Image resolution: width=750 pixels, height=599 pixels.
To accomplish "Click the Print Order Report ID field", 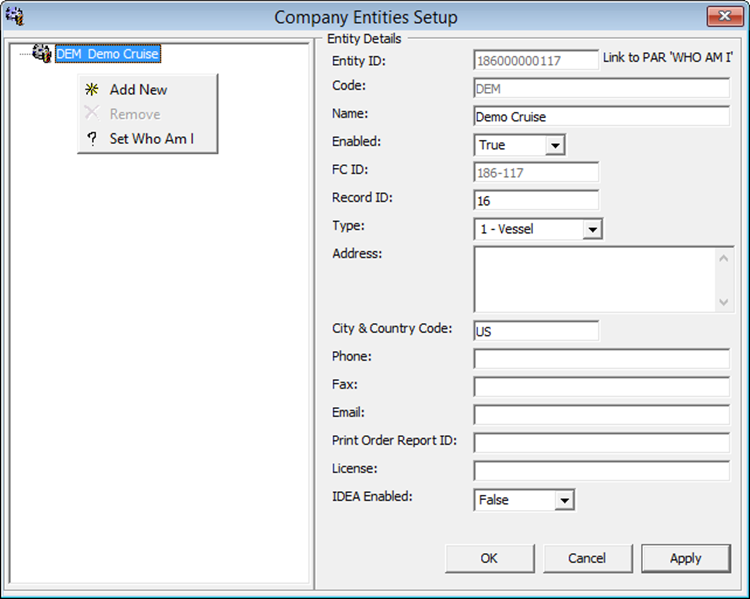I will [602, 443].
